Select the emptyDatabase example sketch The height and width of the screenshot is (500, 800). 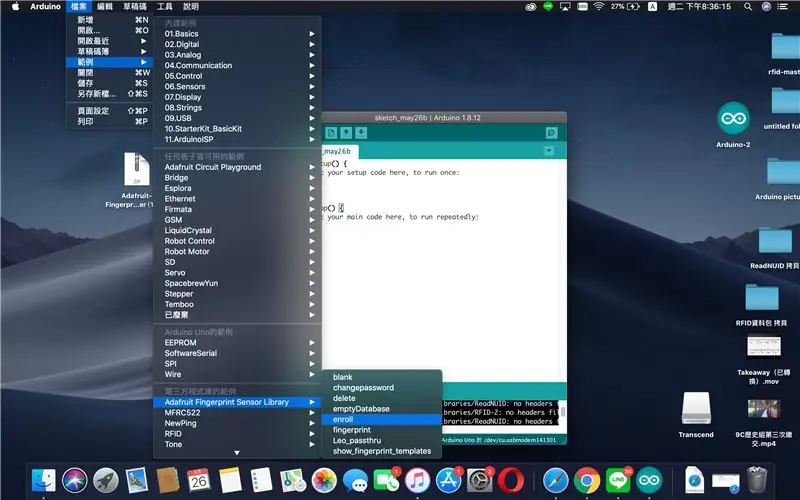pyautogui.click(x=382, y=409)
